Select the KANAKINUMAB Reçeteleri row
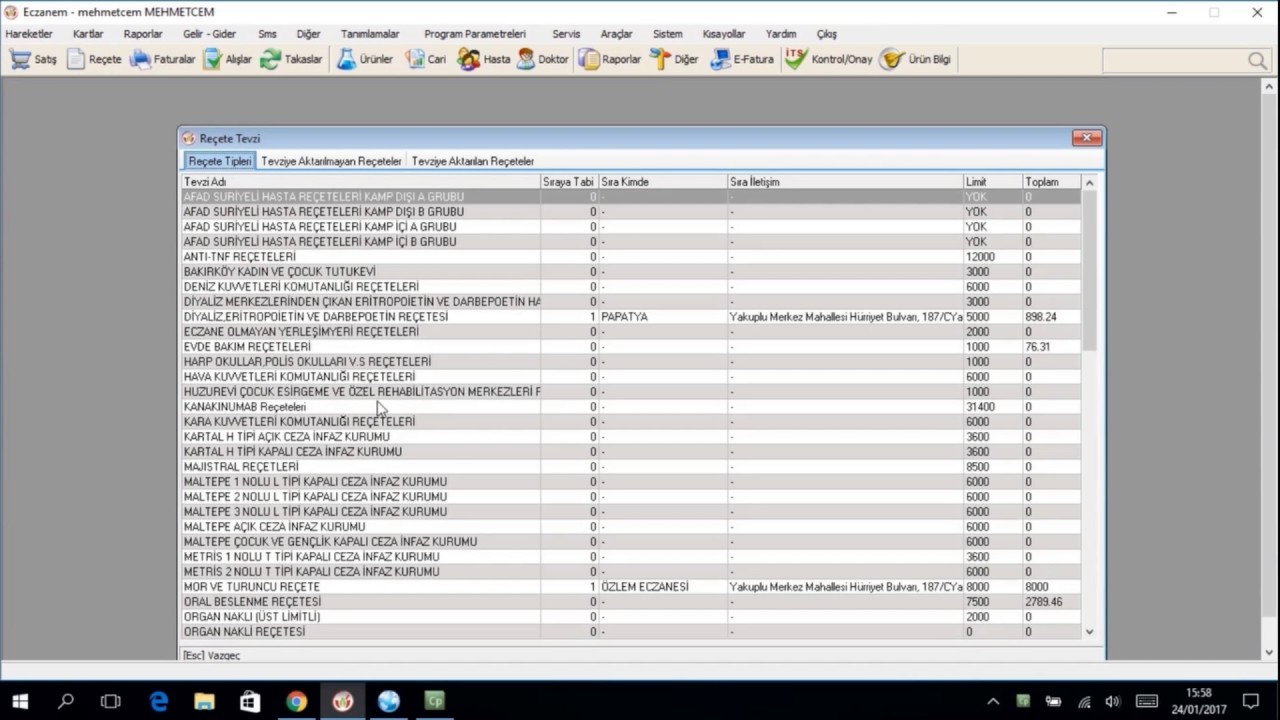 (631, 407)
